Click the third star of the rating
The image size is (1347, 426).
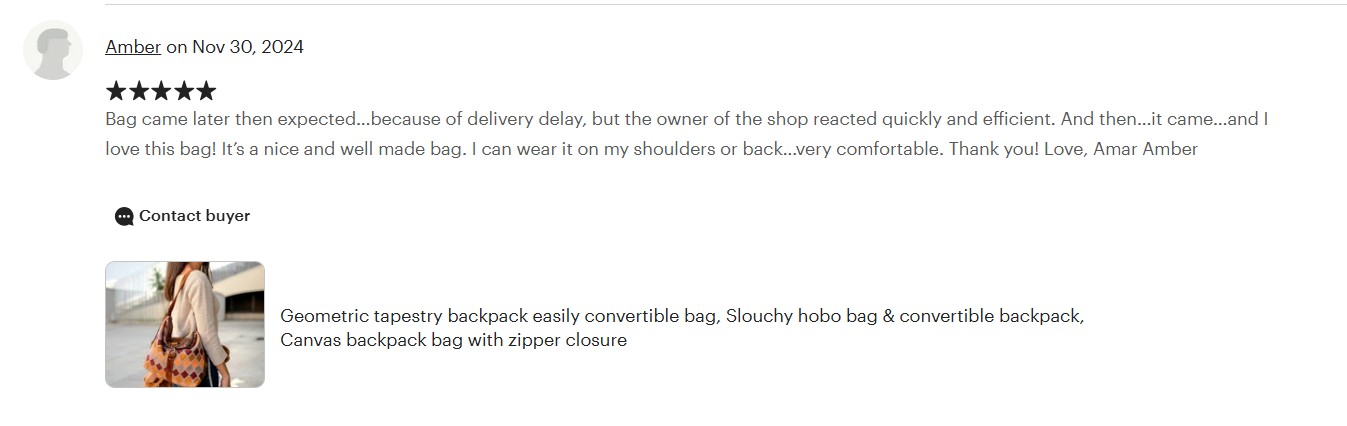coord(161,91)
